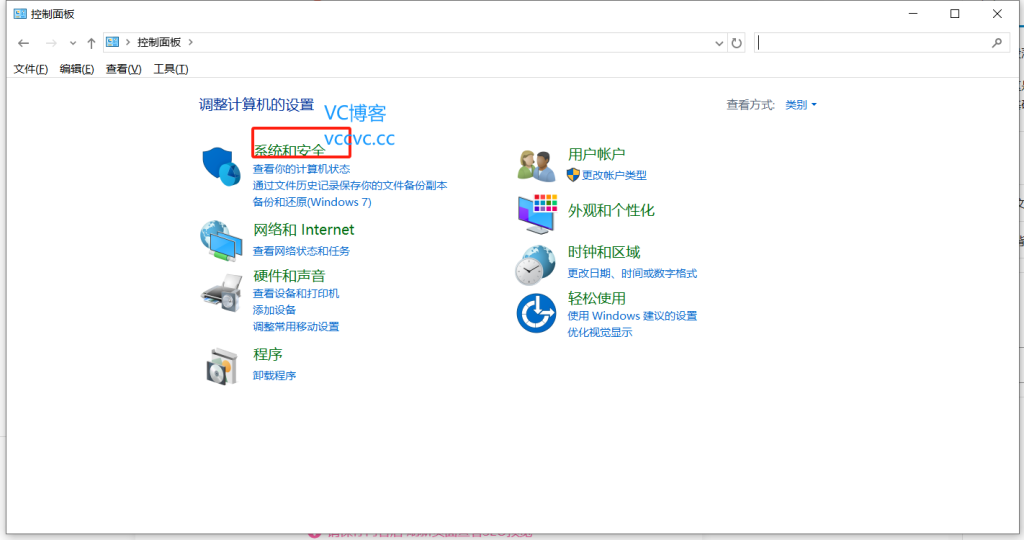Viewport: 1024px width, 540px height.
Task: Click the 用户帐户 people icon
Action: pos(536,165)
